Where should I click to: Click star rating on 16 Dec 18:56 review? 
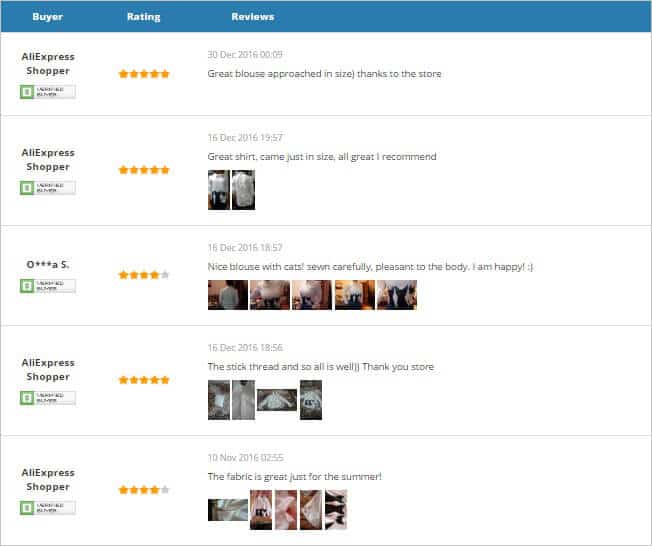point(144,380)
